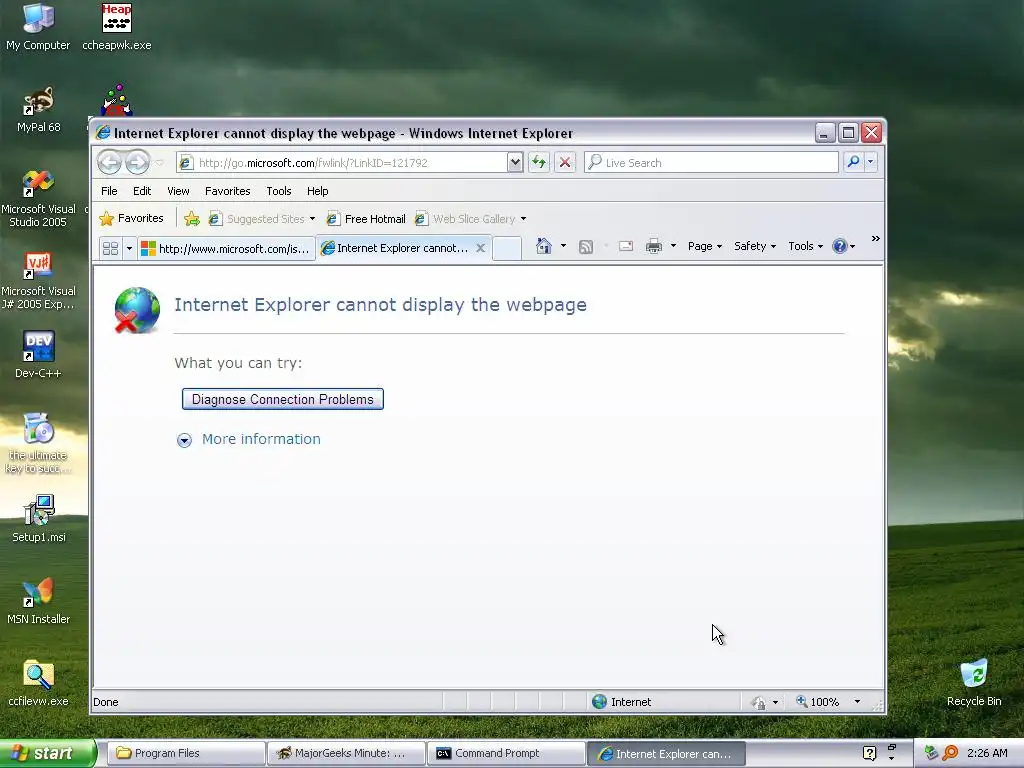Switch to the microsoft.com tab
Image resolution: width=1024 pixels, height=768 pixels.
coord(226,249)
